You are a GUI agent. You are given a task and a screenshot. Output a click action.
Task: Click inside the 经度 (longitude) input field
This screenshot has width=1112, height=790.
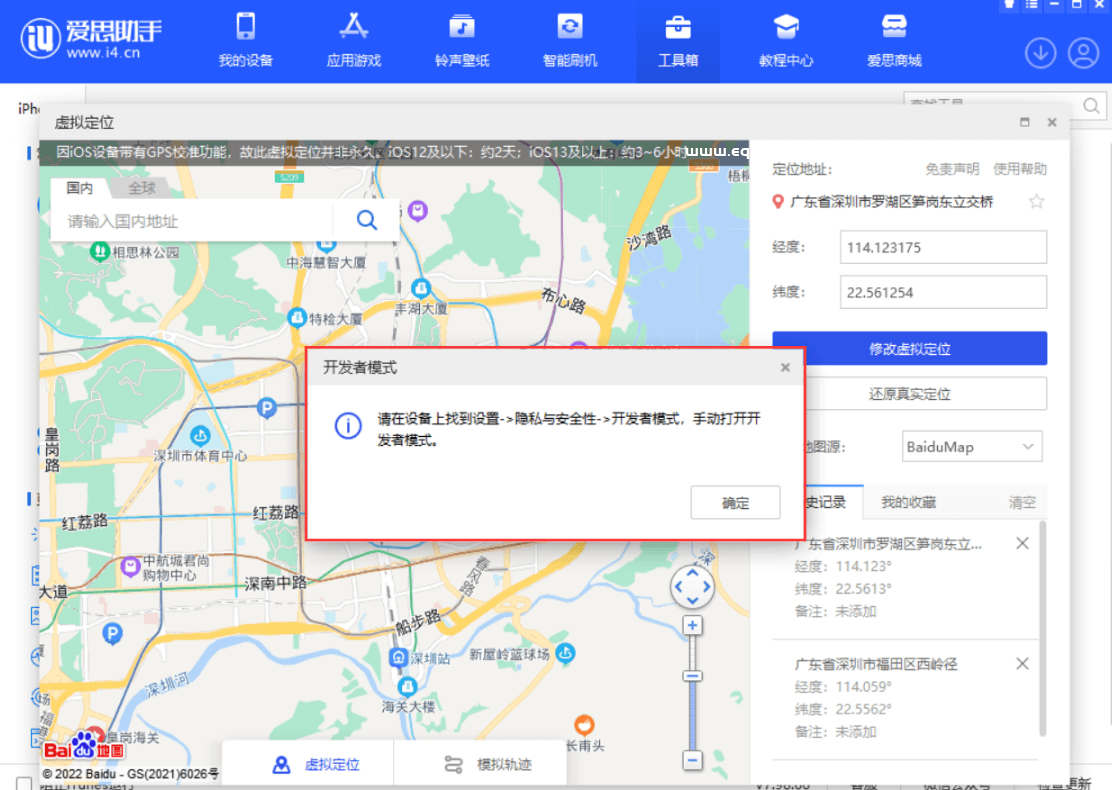click(941, 247)
